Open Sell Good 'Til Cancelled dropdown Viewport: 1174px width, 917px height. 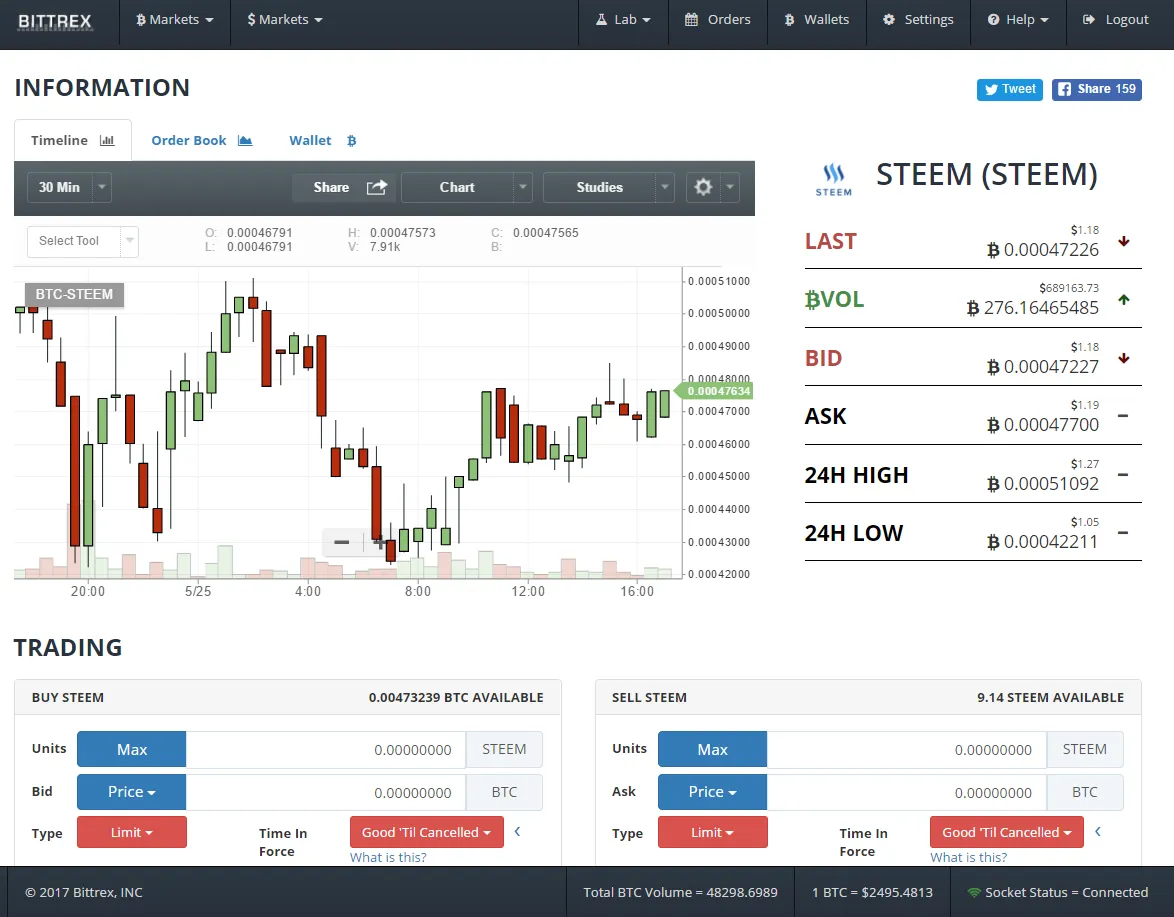1007,832
